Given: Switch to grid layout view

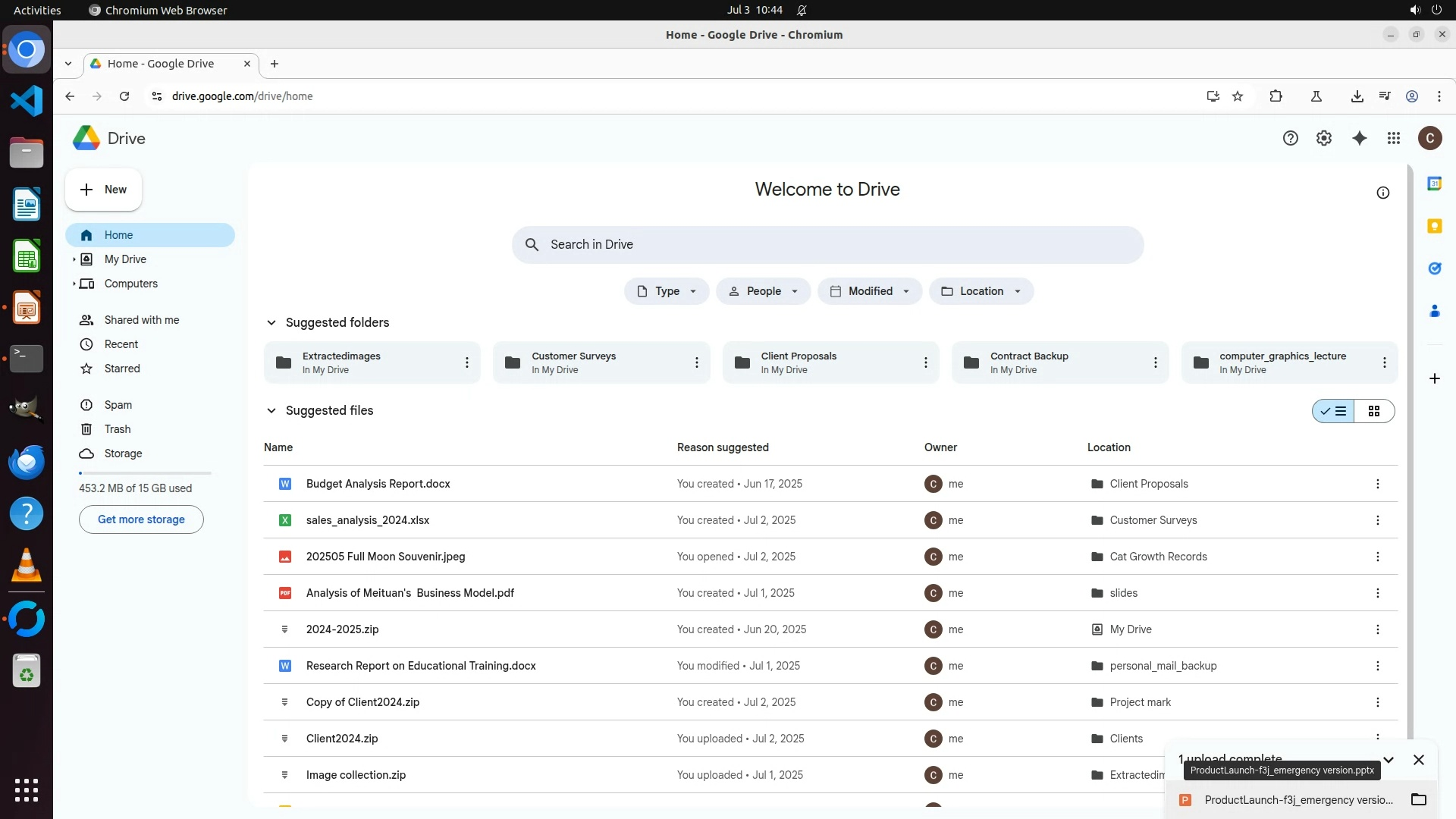Looking at the screenshot, I should [1373, 411].
